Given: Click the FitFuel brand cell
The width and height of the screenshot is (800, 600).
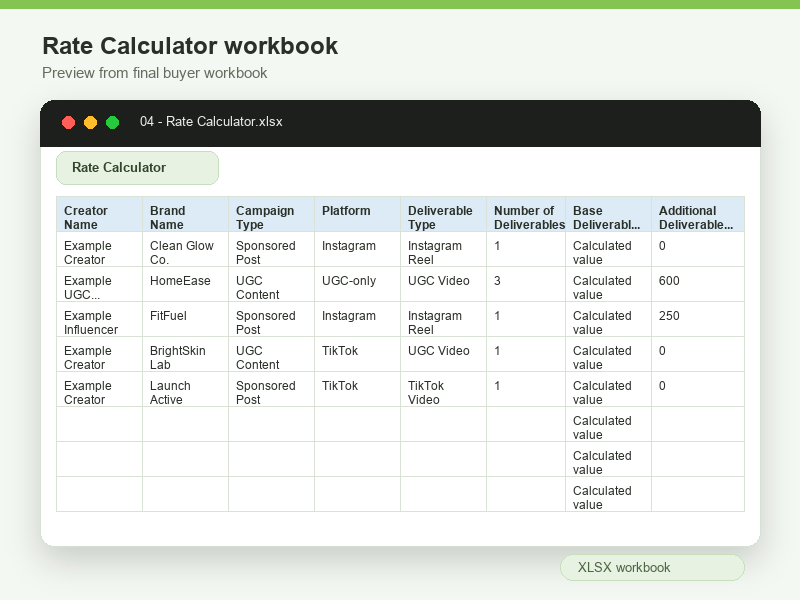Looking at the screenshot, I should tap(185, 319).
